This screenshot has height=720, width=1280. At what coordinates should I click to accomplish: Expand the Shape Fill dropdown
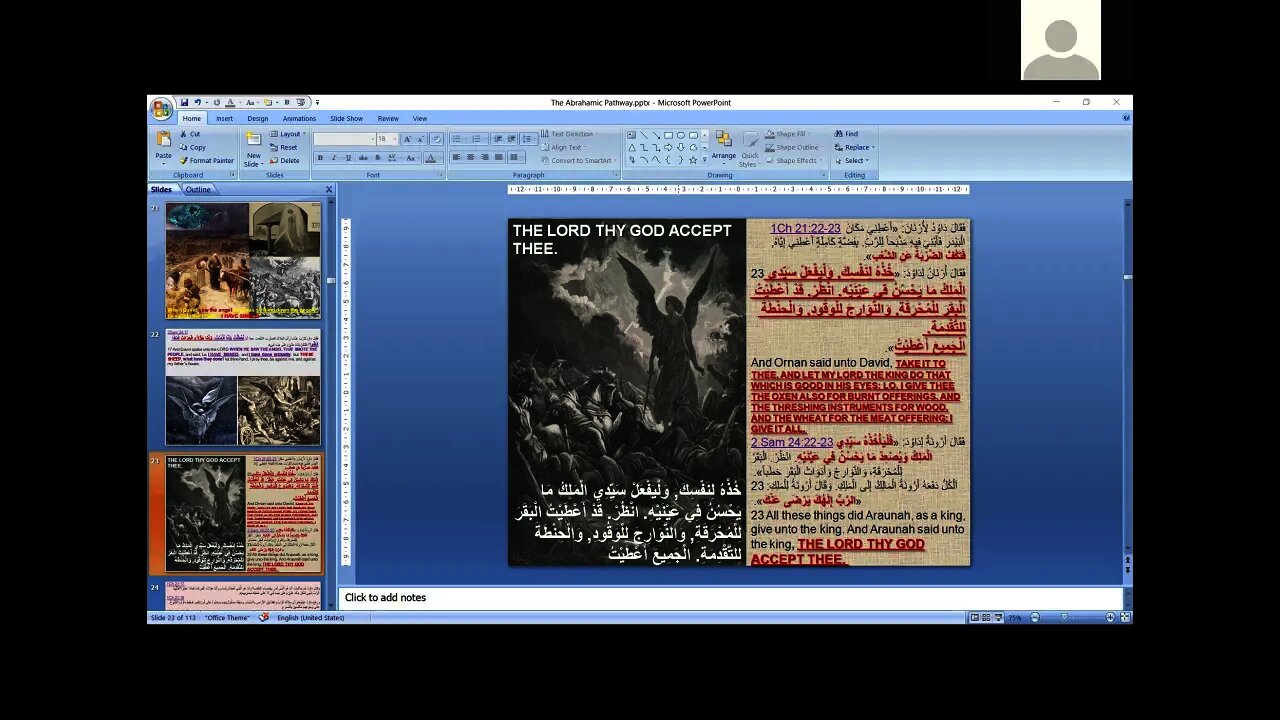[789, 134]
